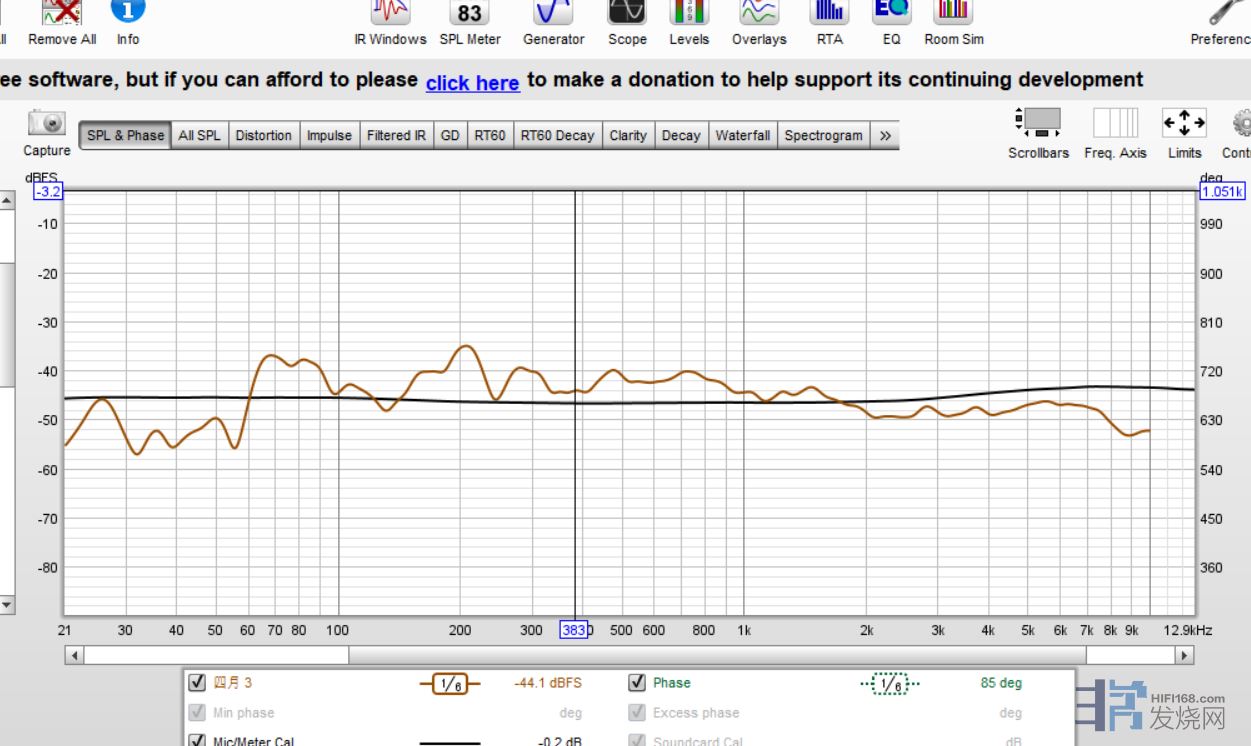1251x746 pixels.
Task: Open graph Limits settings
Action: tap(1184, 133)
